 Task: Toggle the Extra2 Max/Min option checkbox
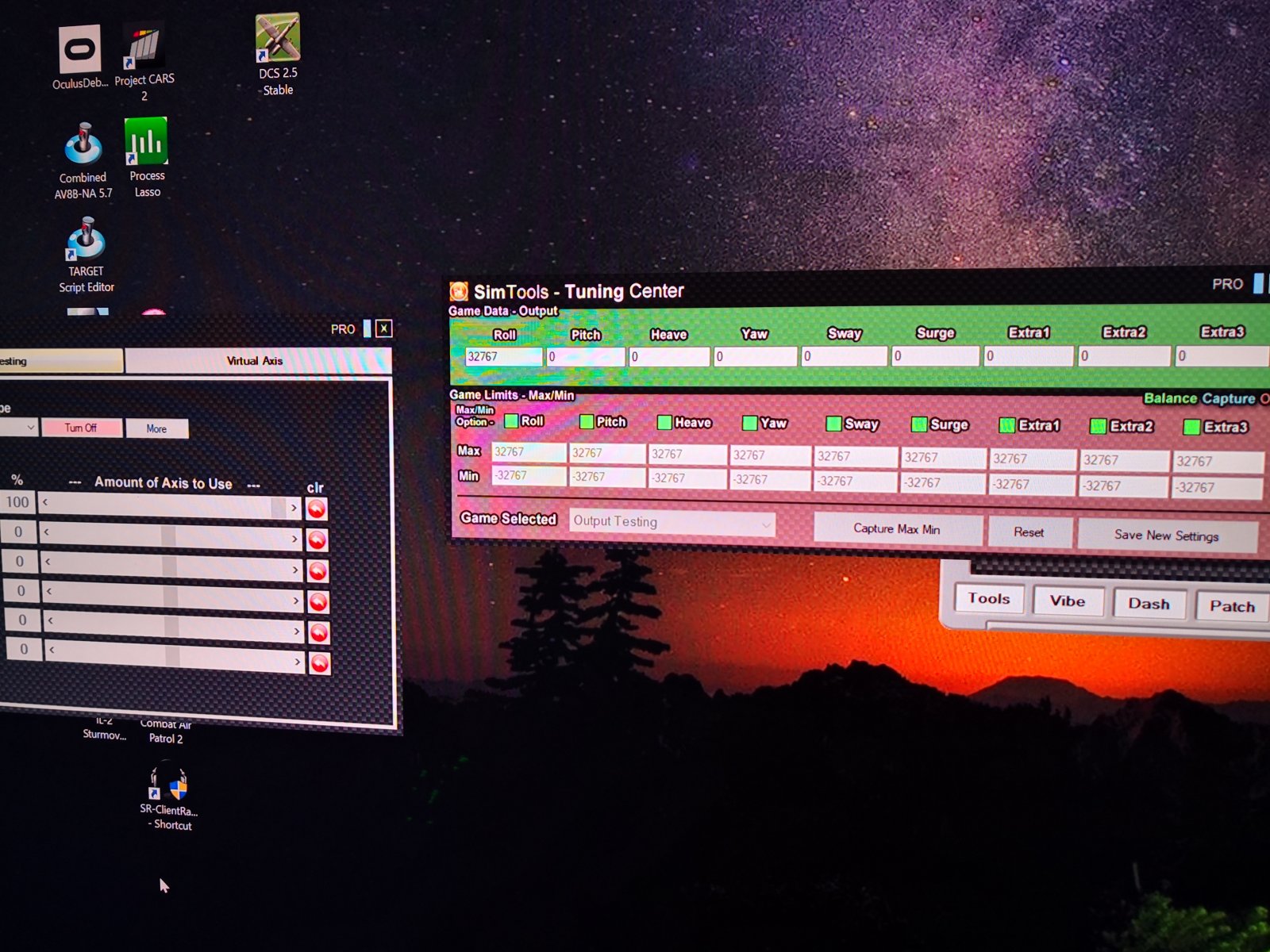pos(1099,427)
